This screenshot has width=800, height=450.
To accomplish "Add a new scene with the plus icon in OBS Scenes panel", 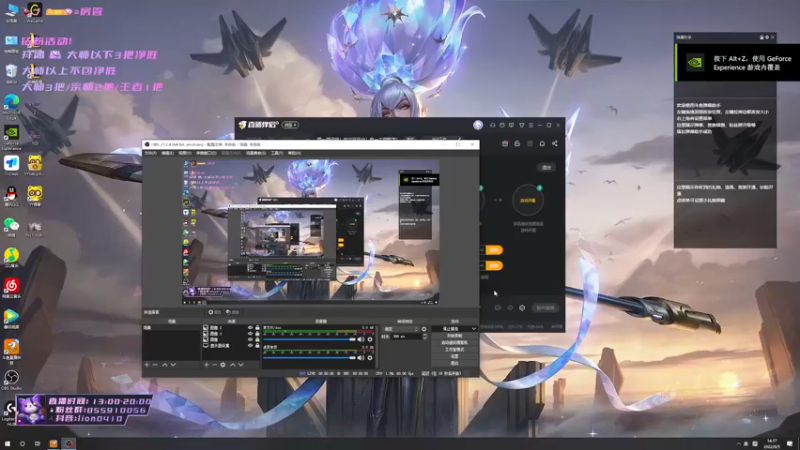I will click(147, 365).
